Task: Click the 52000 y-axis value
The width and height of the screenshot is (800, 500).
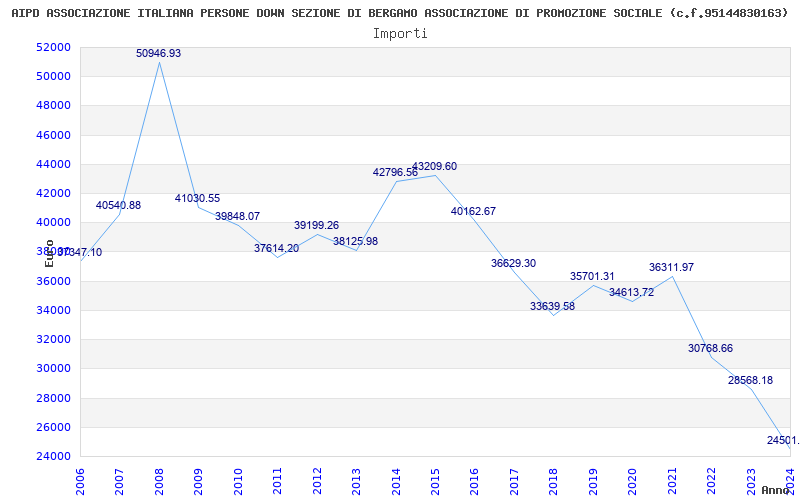Action: click(54, 47)
